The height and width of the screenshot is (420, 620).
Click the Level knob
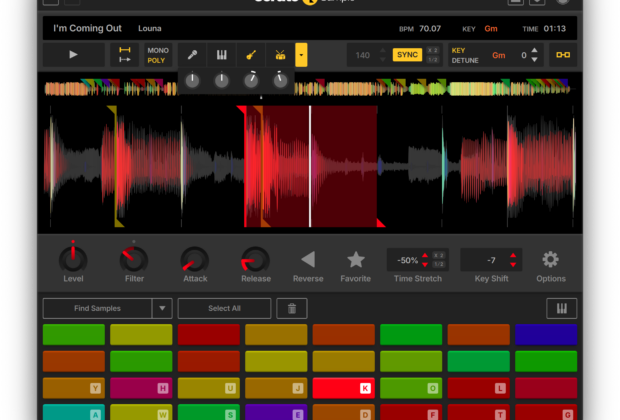click(73, 259)
